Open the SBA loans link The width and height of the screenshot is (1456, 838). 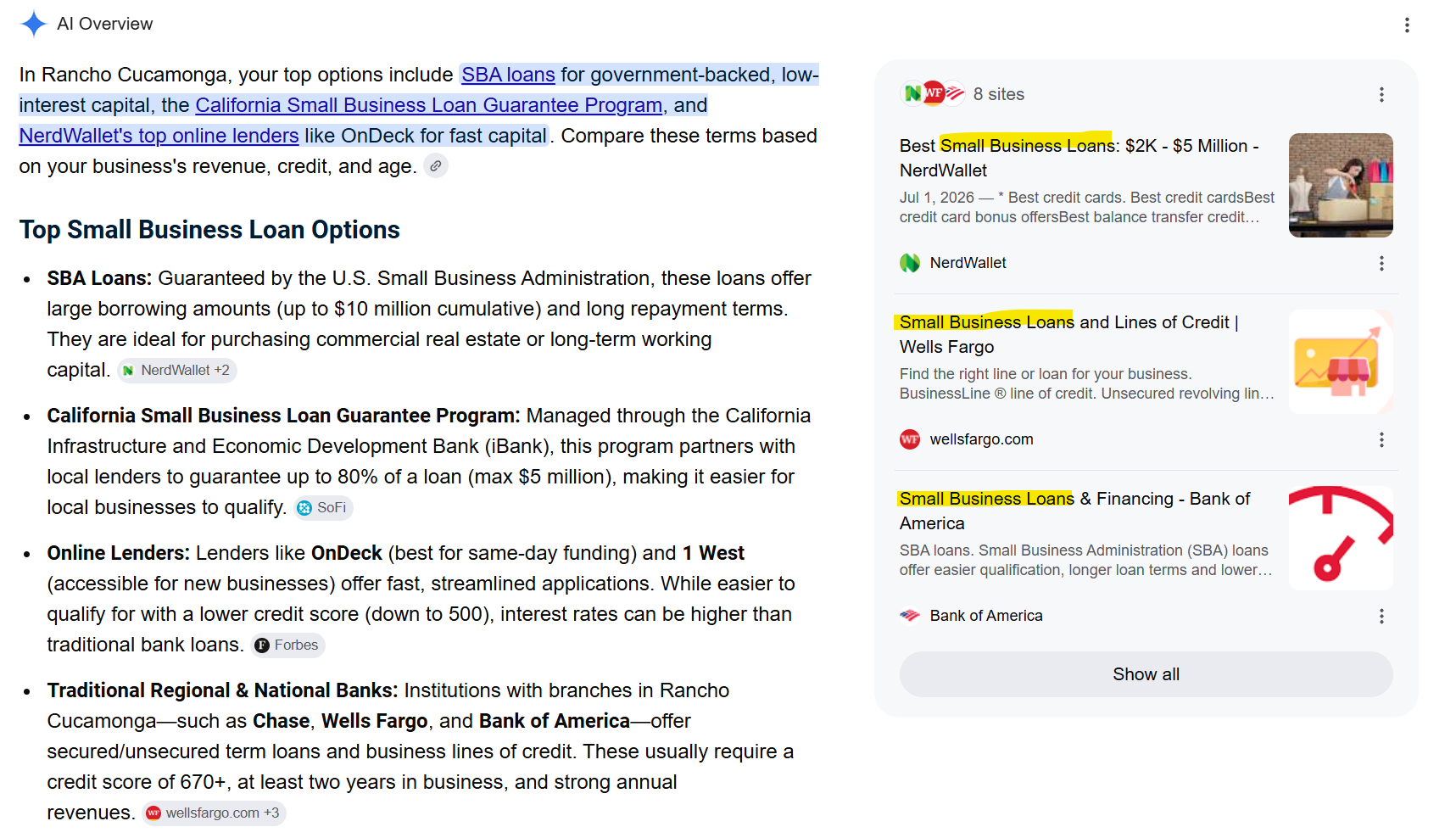[x=508, y=75]
